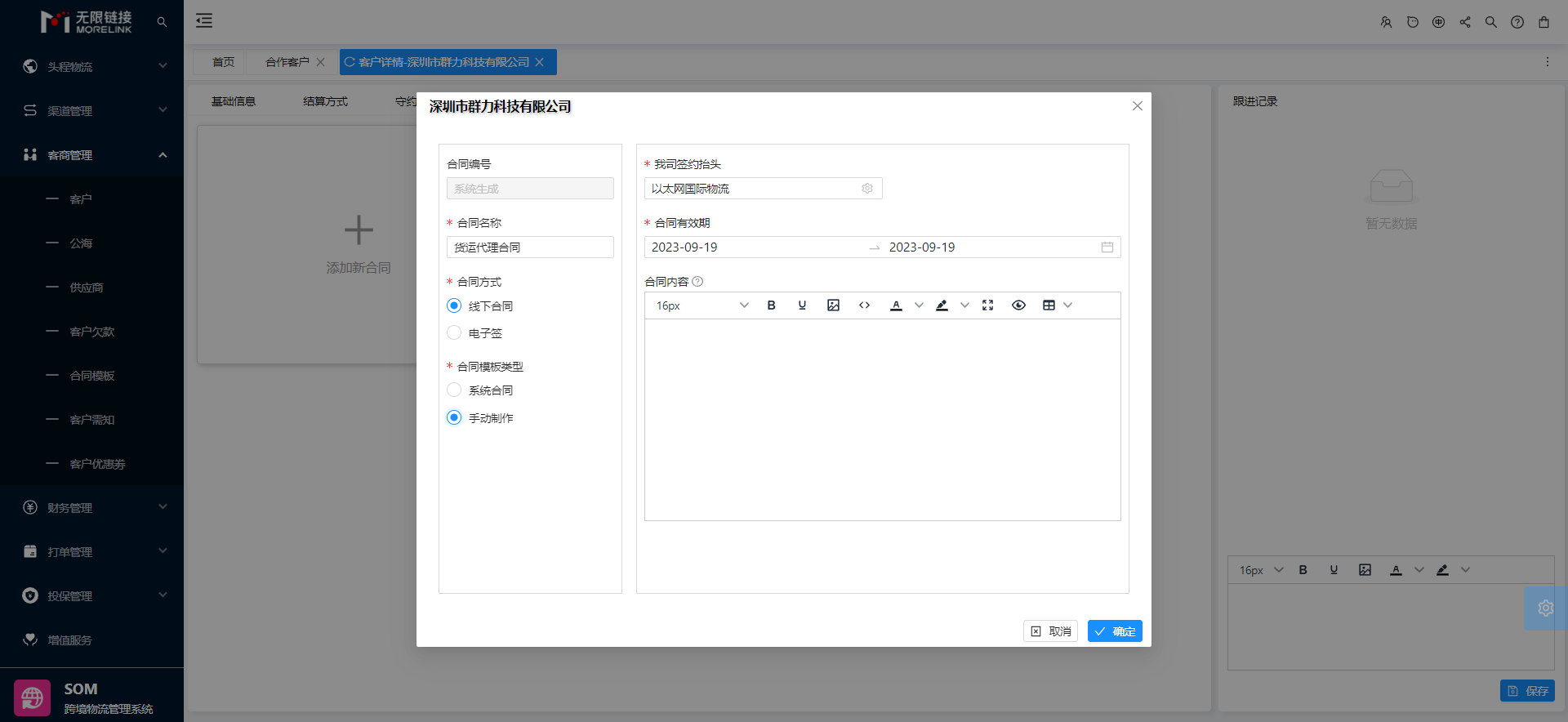
Task: Toggle bold in 跟进记录 editor
Action: (x=1303, y=570)
